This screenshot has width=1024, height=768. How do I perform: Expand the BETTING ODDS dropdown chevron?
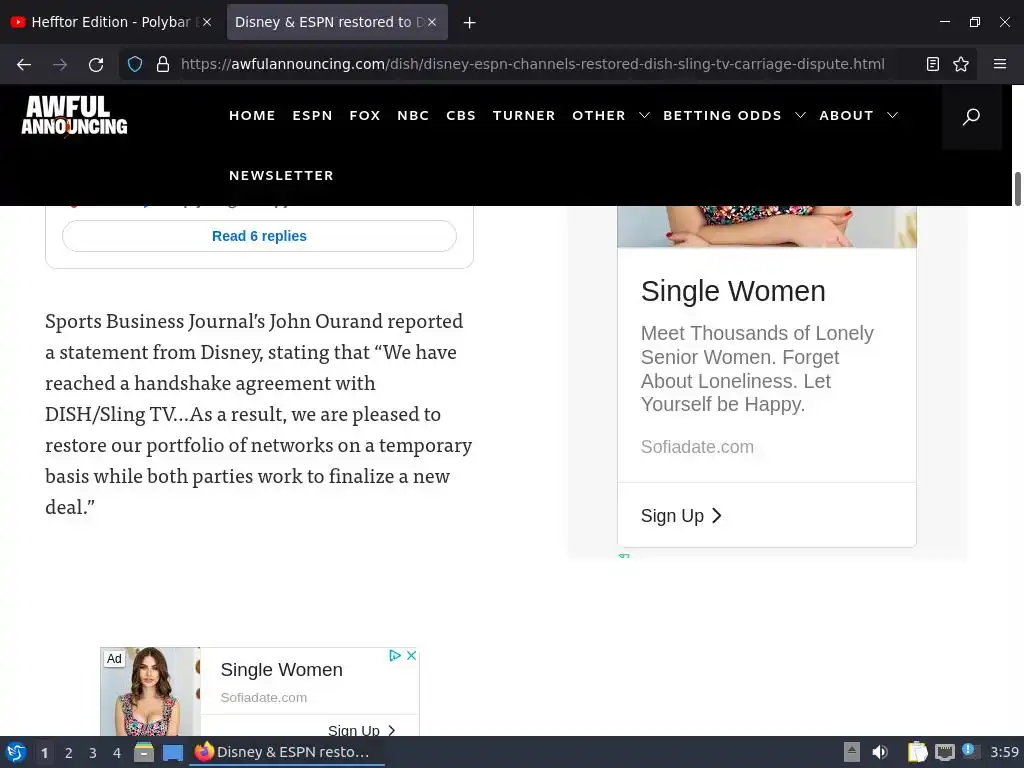click(x=800, y=116)
